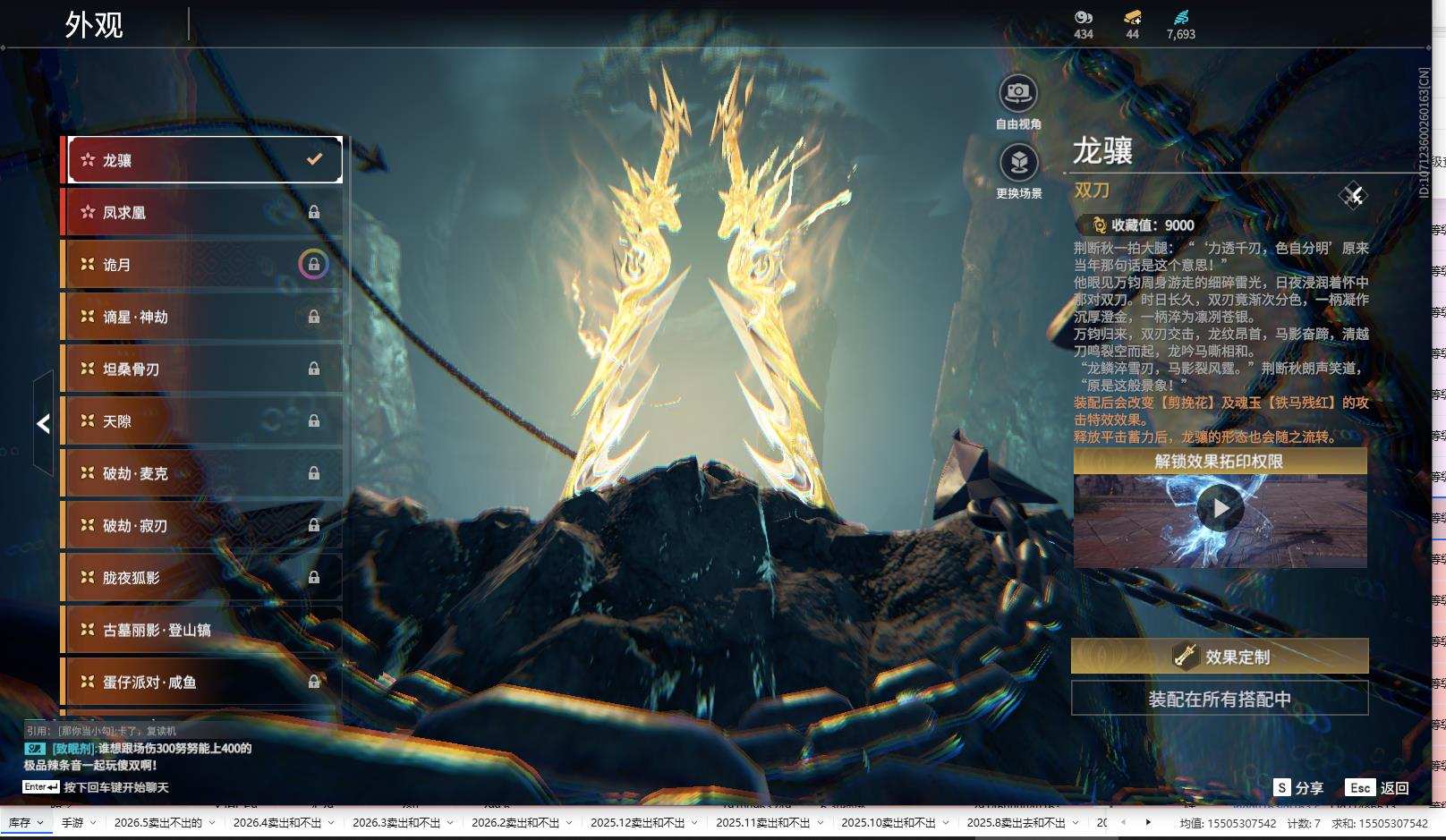Click the change scene (更换场景) icon

click(1018, 162)
